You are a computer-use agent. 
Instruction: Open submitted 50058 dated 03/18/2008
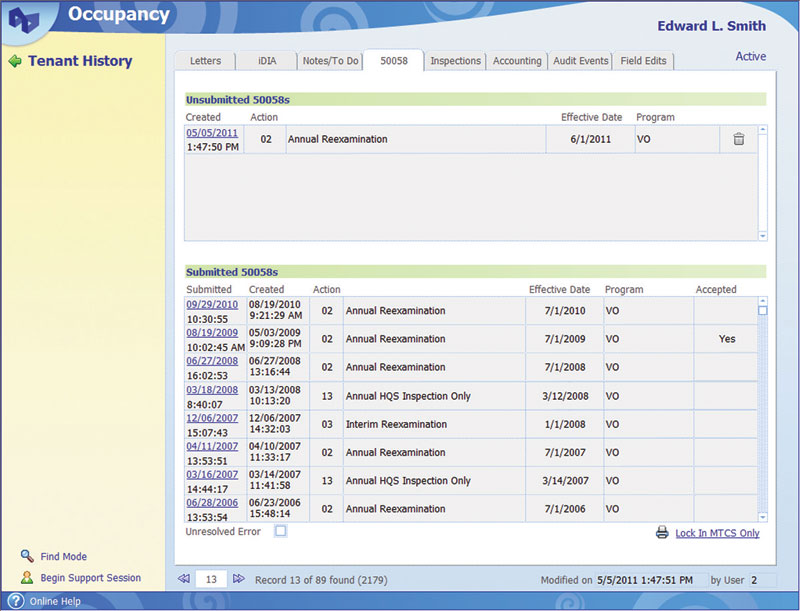pos(212,390)
